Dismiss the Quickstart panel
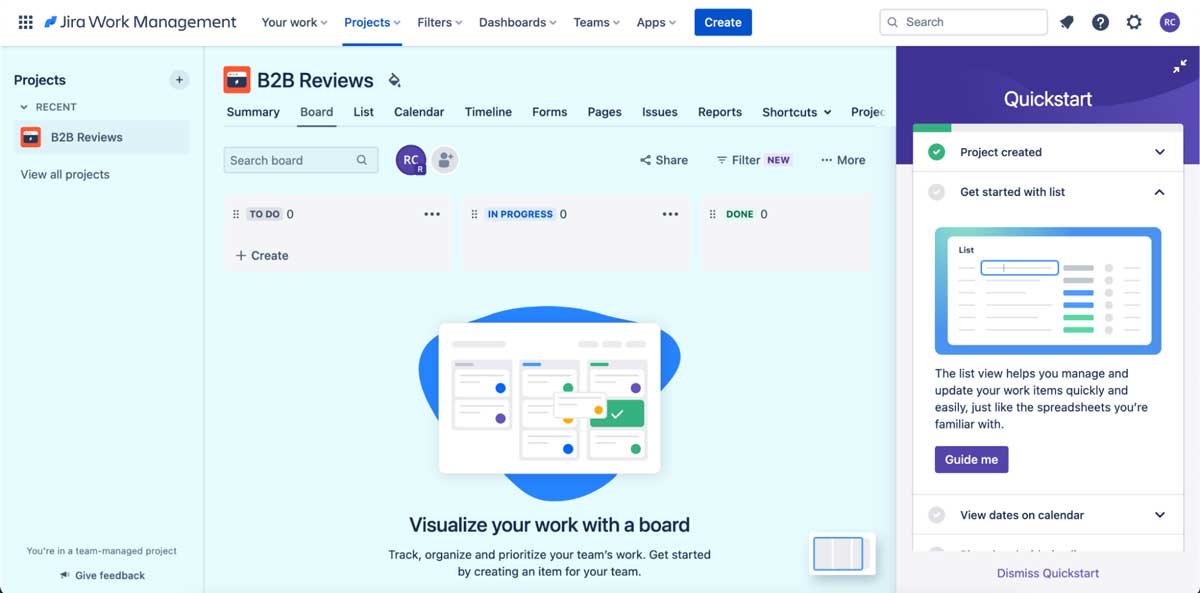This screenshot has height=593, width=1200. tap(1047, 572)
